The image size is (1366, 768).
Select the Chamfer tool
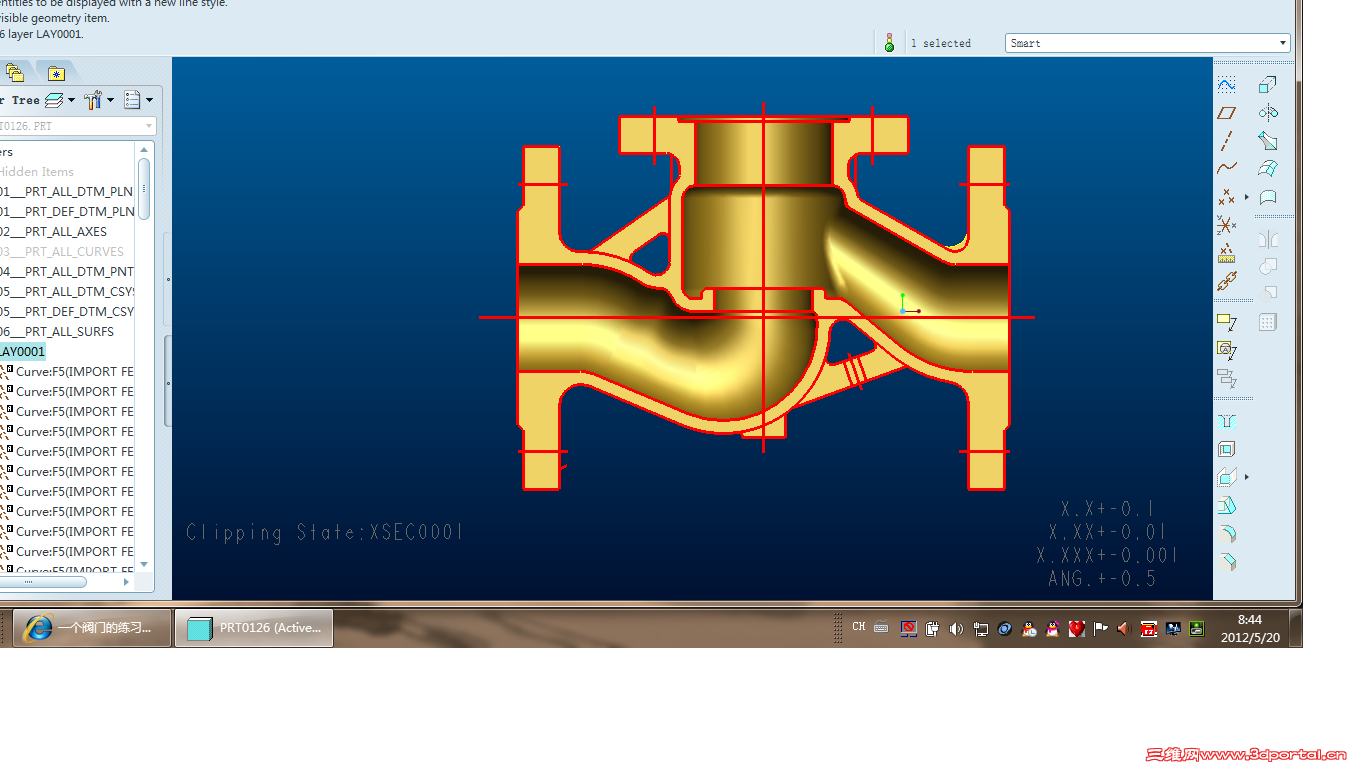[1227, 562]
